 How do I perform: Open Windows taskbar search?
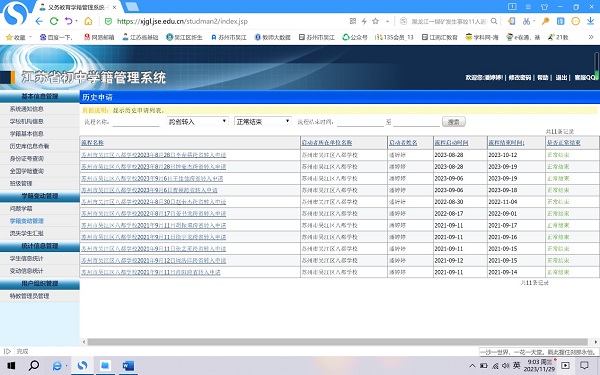click(34, 366)
